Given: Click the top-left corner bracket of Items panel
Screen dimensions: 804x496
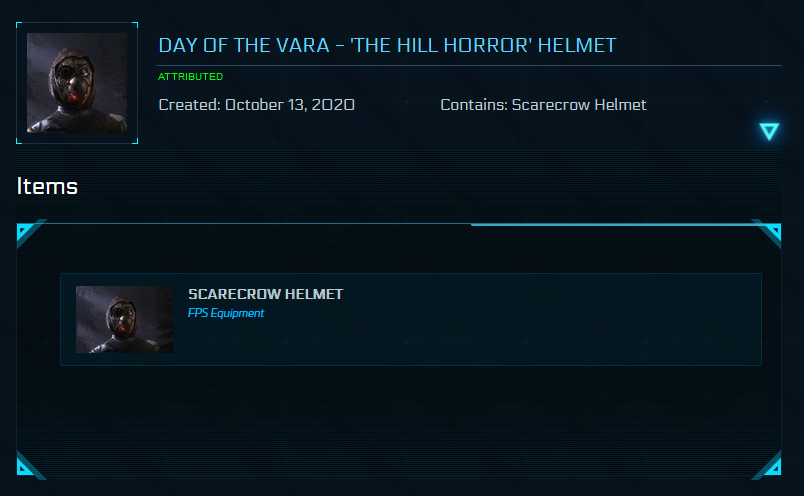Looking at the screenshot, I should [25, 233].
